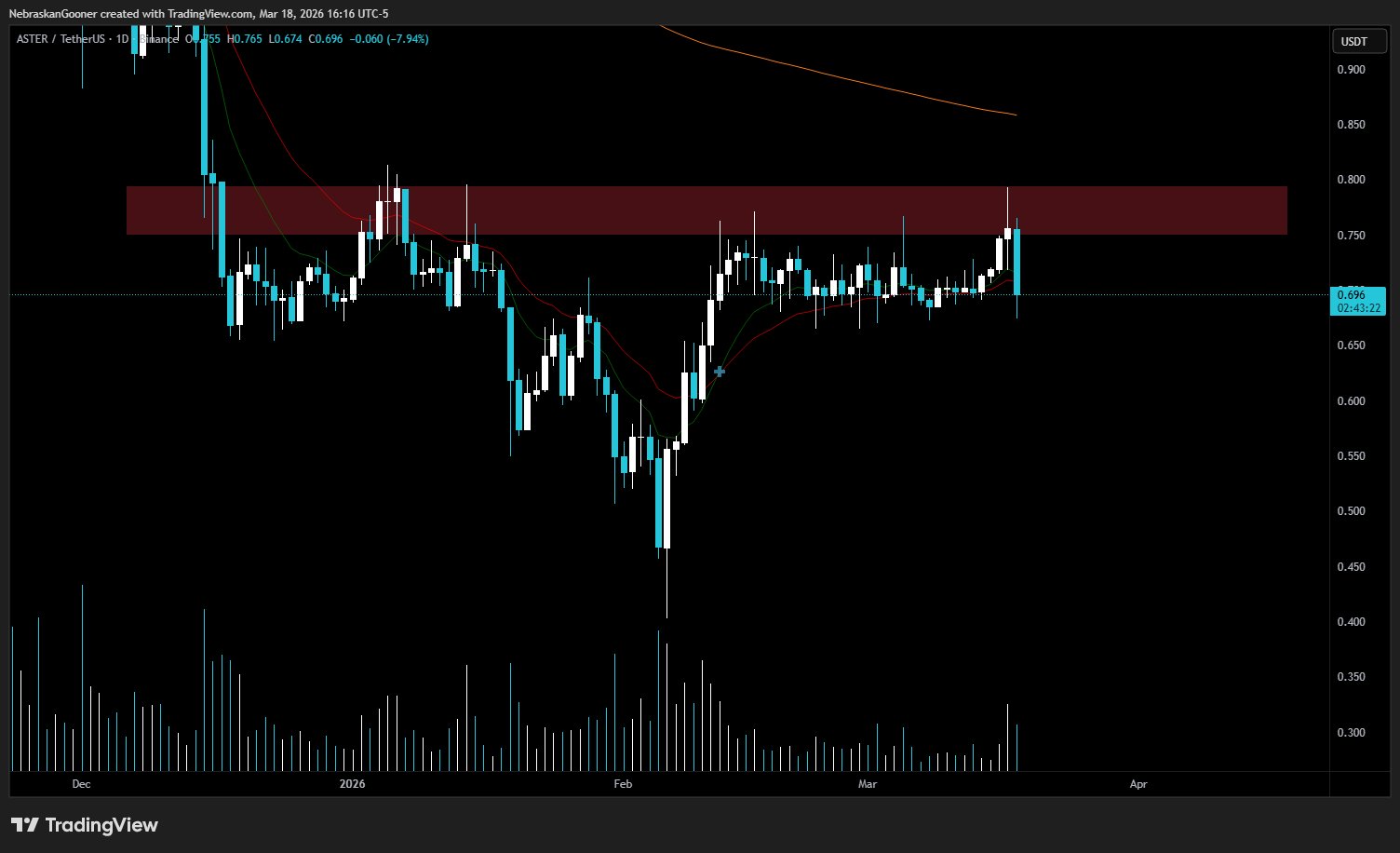Click the −0.060 (−7.94%) change value

coord(388,39)
